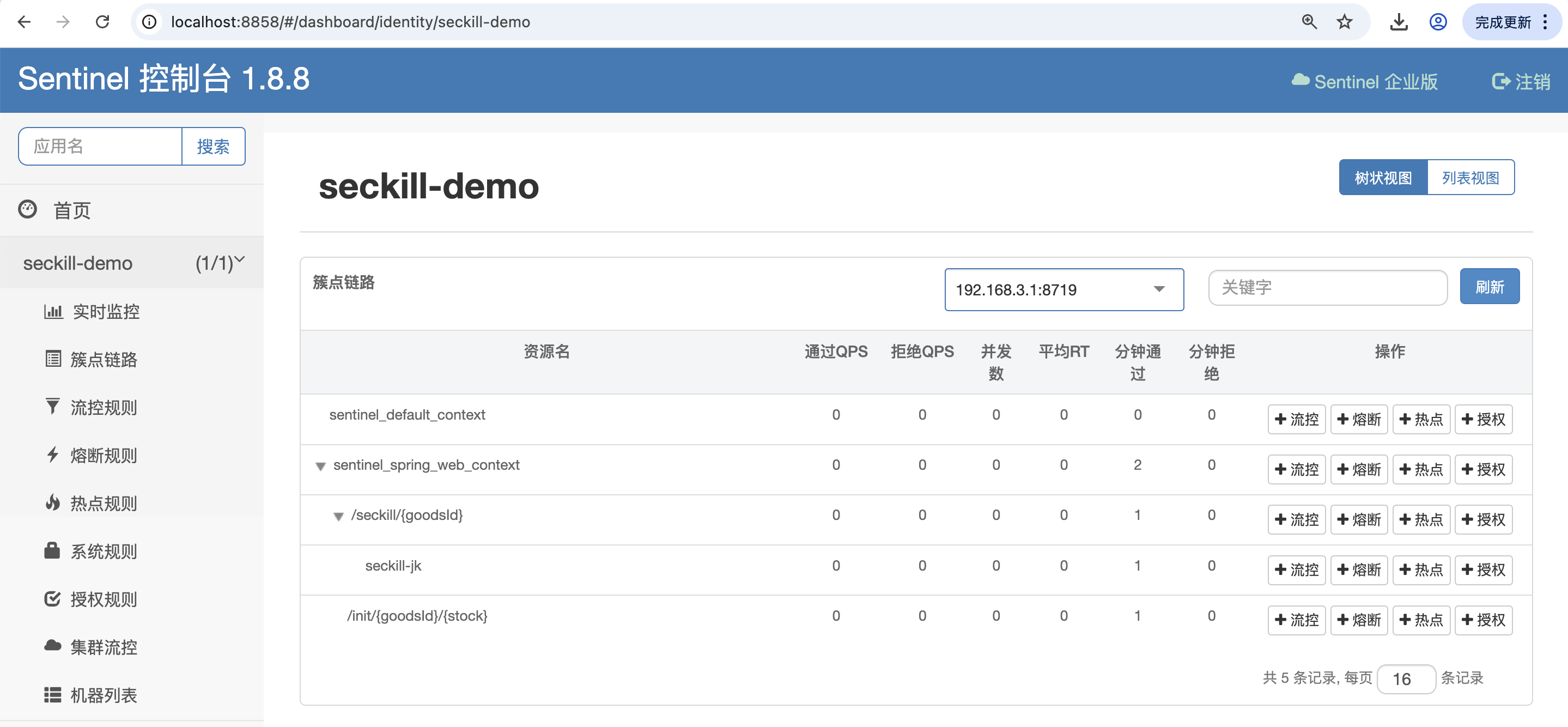Switch to 列表视图 list view
Screen dimensions: 1568x727
click(1470, 178)
